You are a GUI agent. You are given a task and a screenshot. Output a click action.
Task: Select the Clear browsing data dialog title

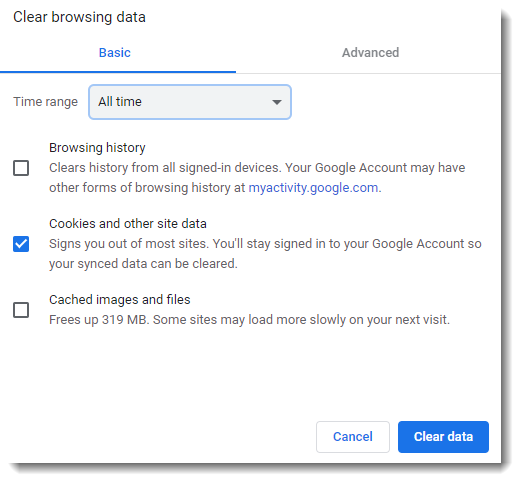click(x=79, y=17)
